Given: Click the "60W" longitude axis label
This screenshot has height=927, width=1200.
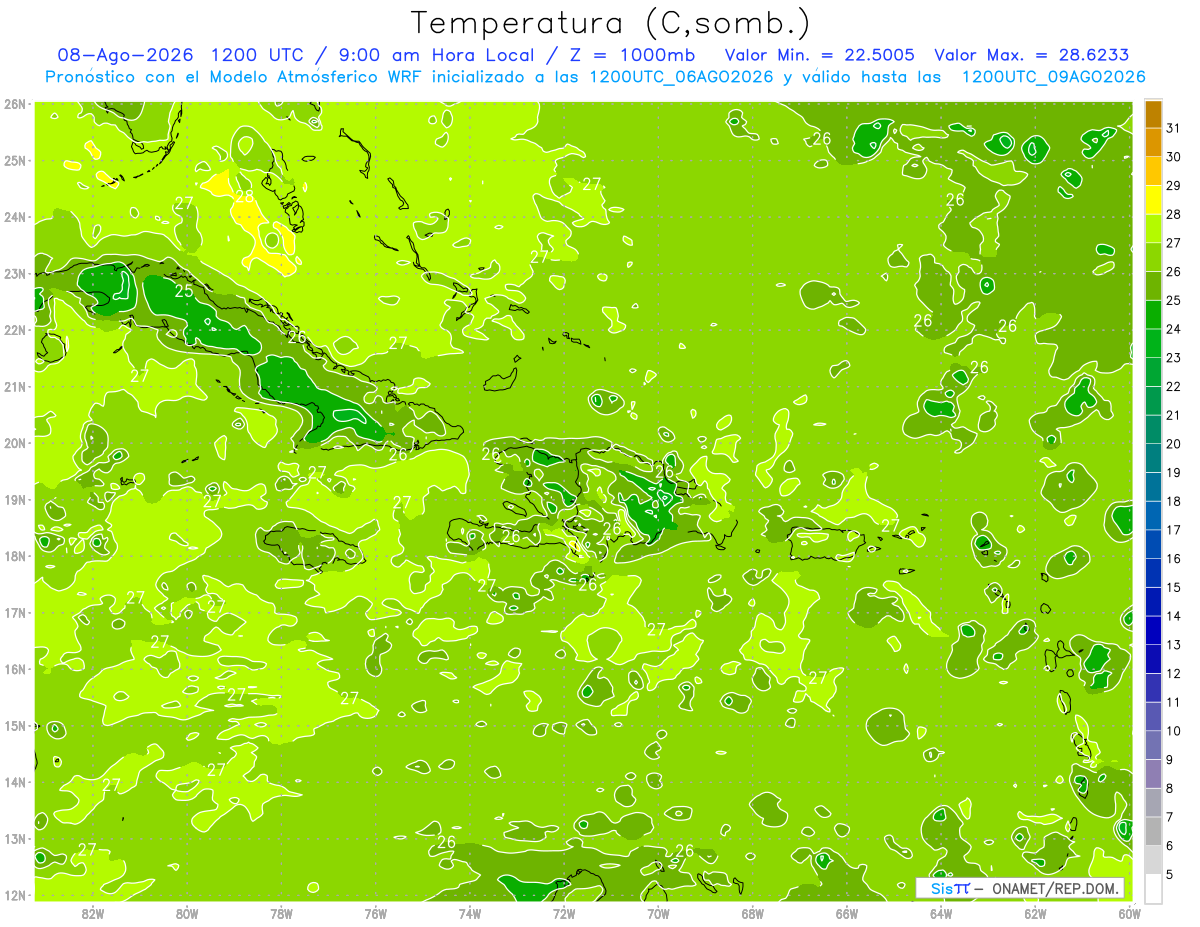Looking at the screenshot, I should tap(1129, 913).
